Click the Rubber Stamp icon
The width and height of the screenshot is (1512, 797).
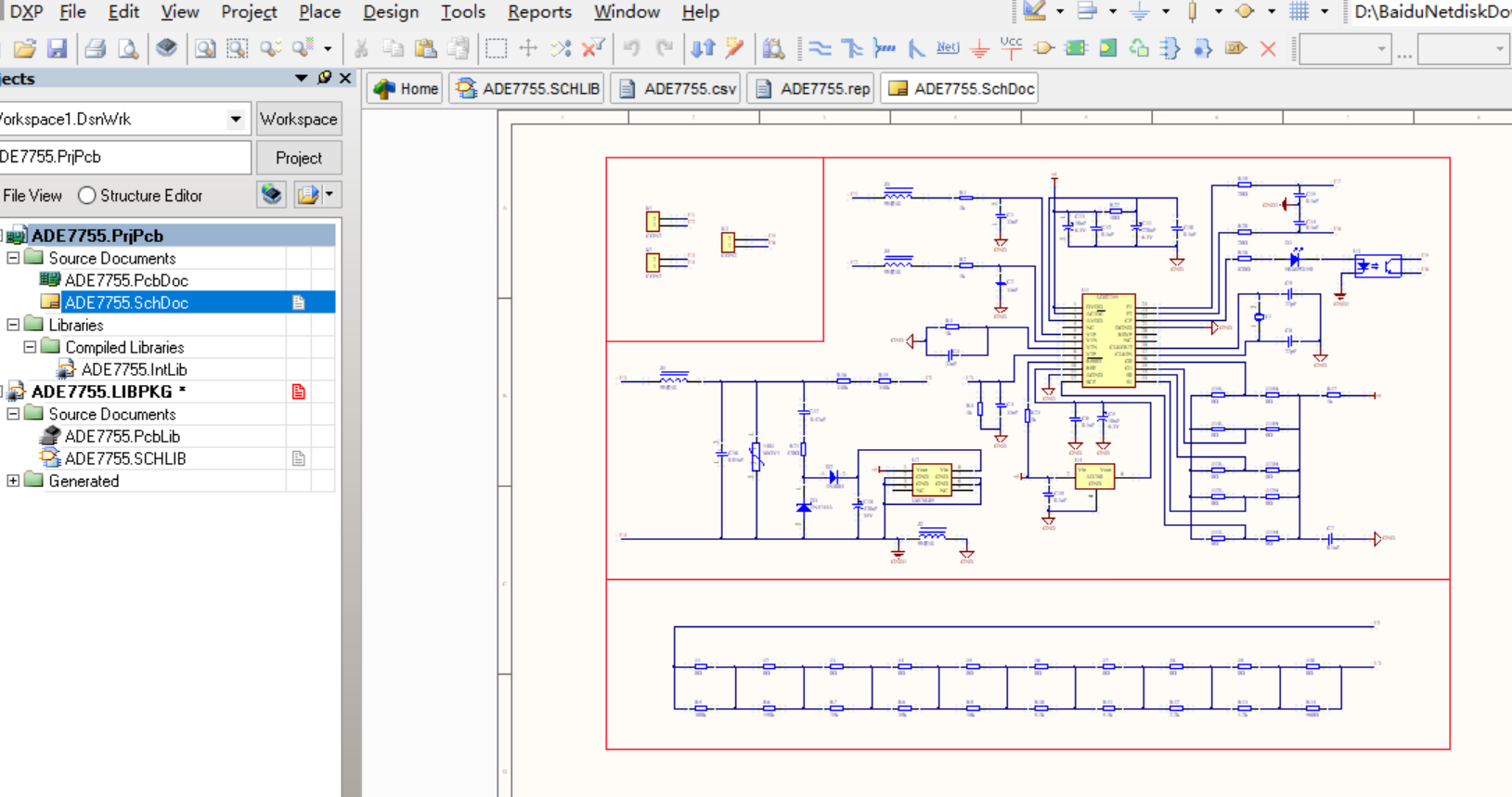tap(458, 48)
